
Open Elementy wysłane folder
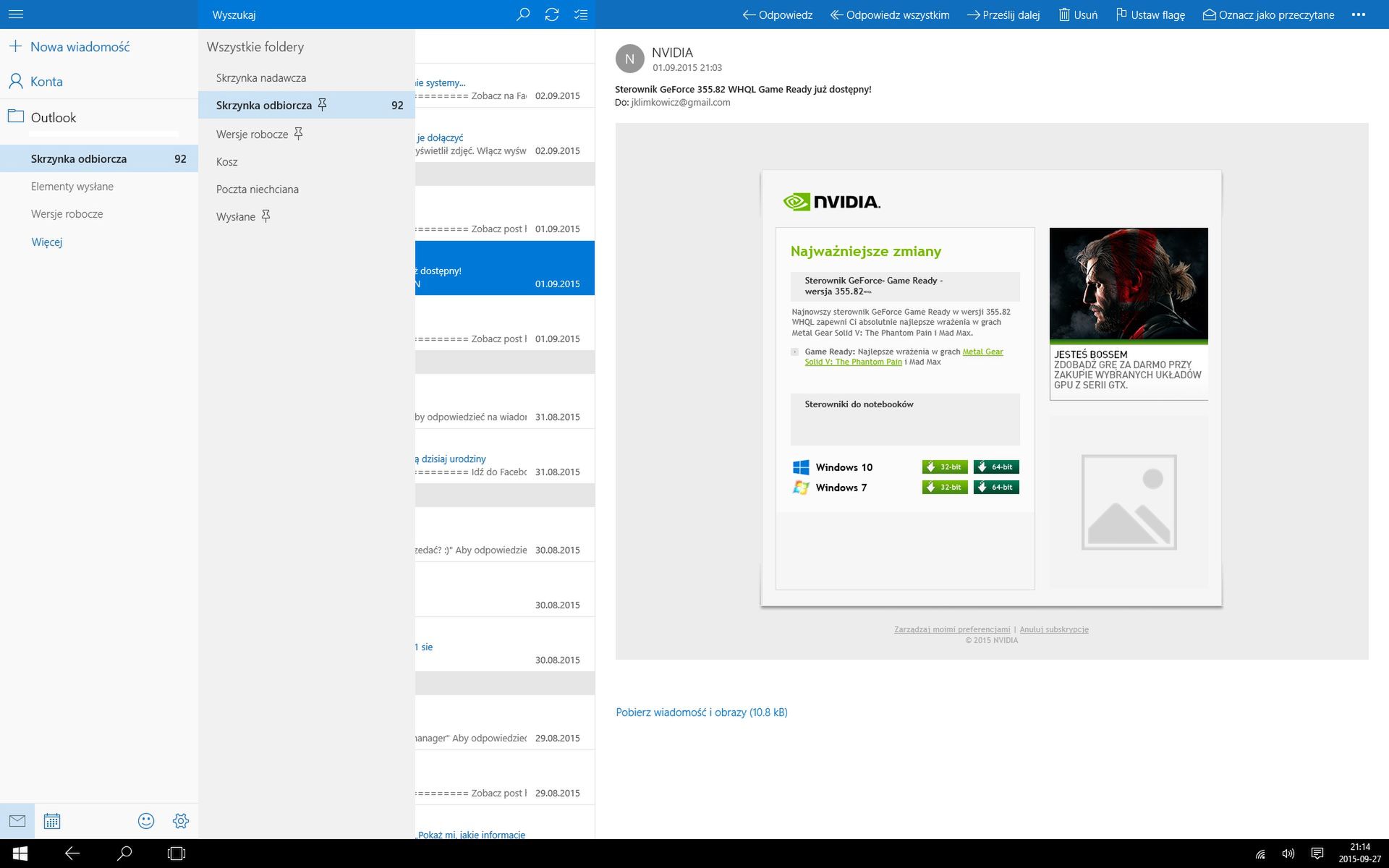(72, 187)
